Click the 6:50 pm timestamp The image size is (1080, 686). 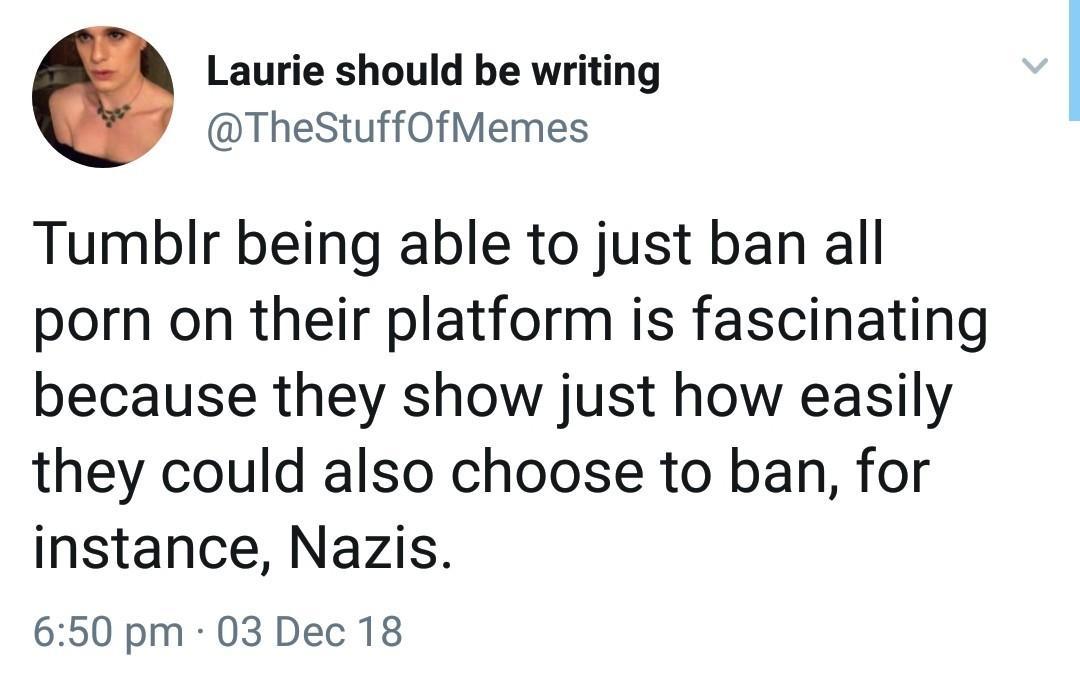point(109,632)
